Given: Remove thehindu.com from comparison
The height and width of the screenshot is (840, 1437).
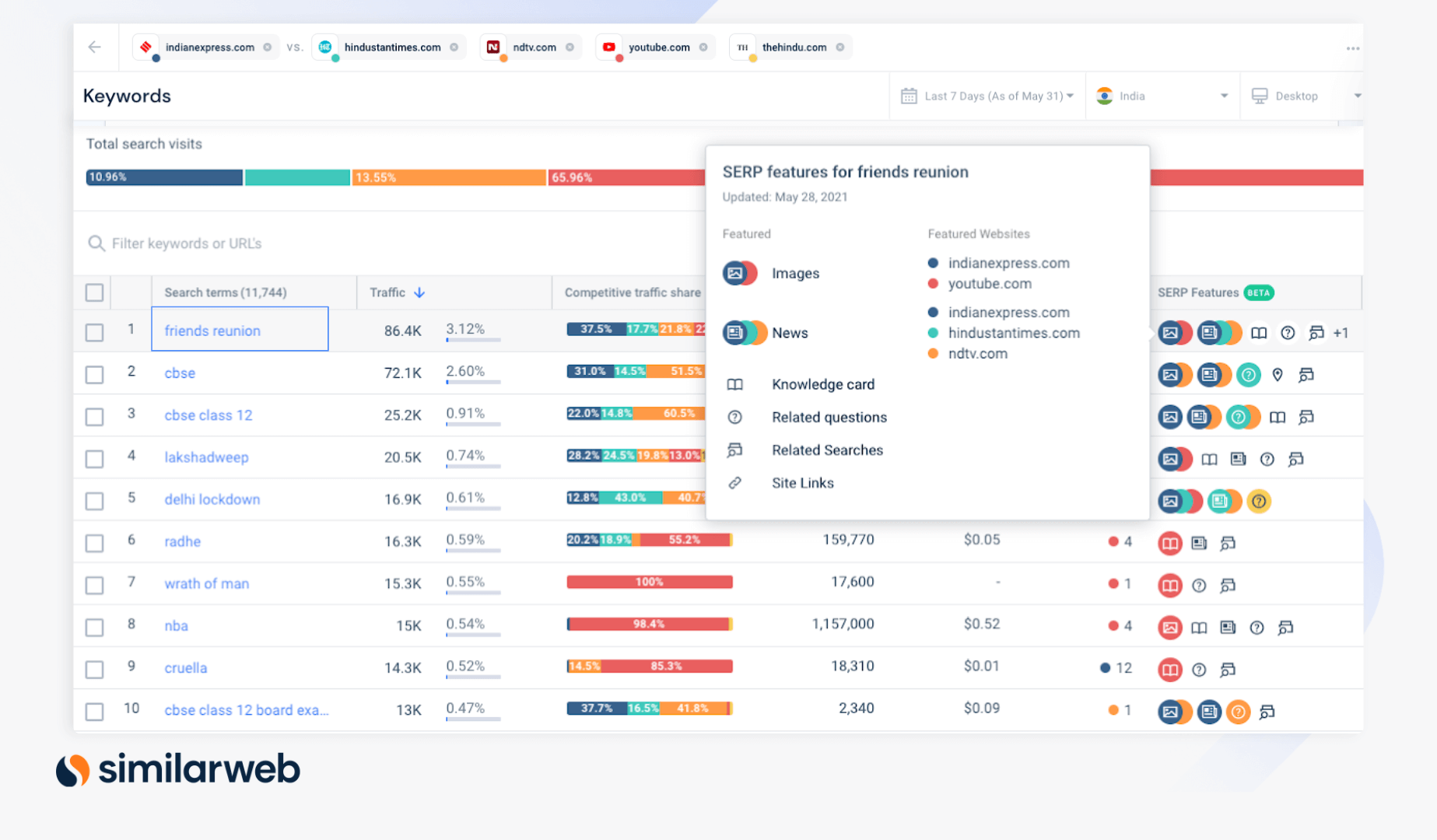Looking at the screenshot, I should (x=840, y=47).
